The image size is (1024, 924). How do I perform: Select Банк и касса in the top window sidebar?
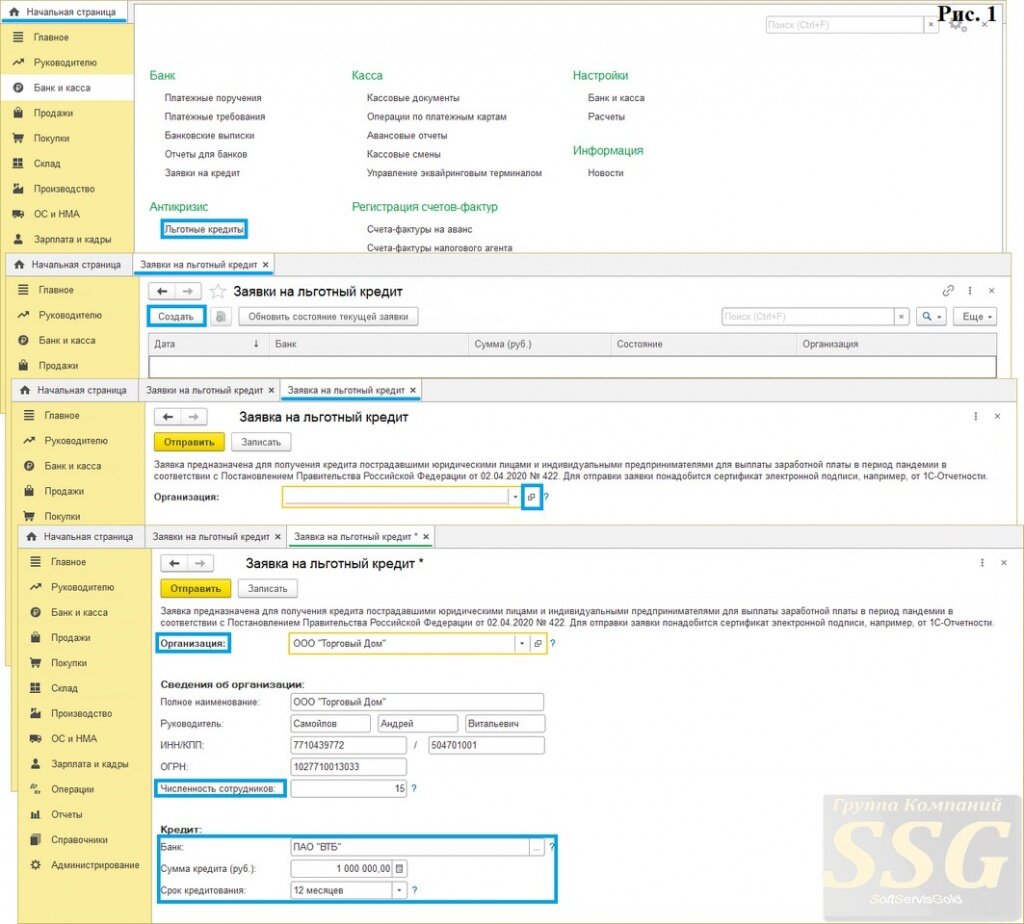pos(62,88)
